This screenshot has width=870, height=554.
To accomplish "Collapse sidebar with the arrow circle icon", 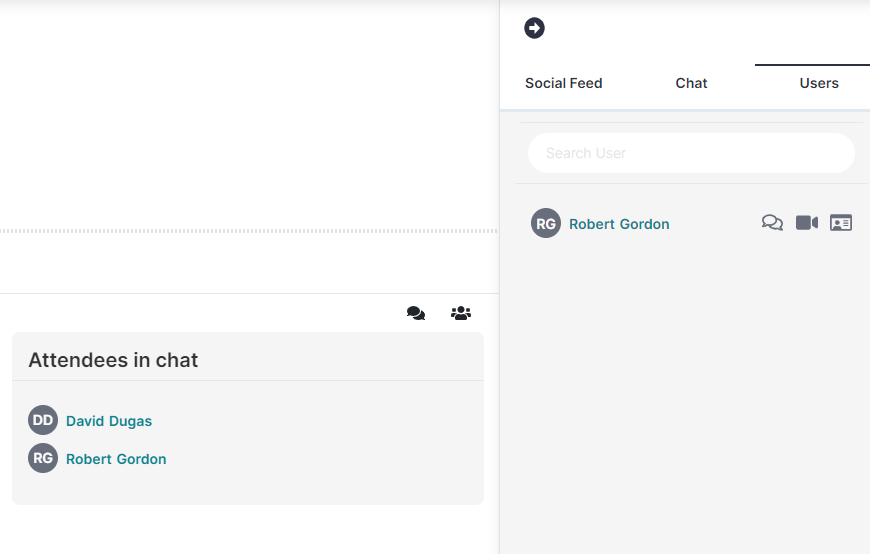I will tap(534, 28).
